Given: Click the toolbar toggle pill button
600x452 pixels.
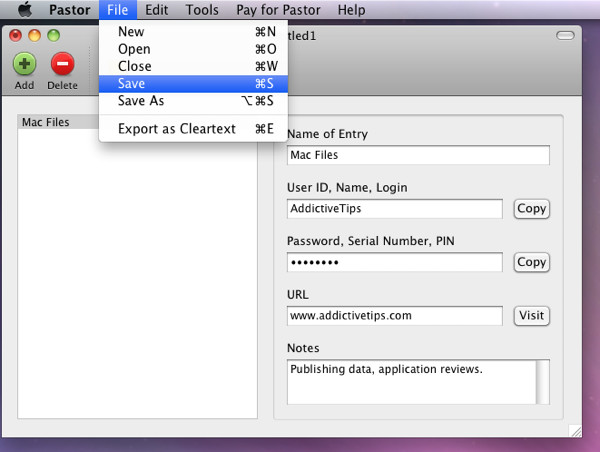Looking at the screenshot, I should tap(565, 36).
